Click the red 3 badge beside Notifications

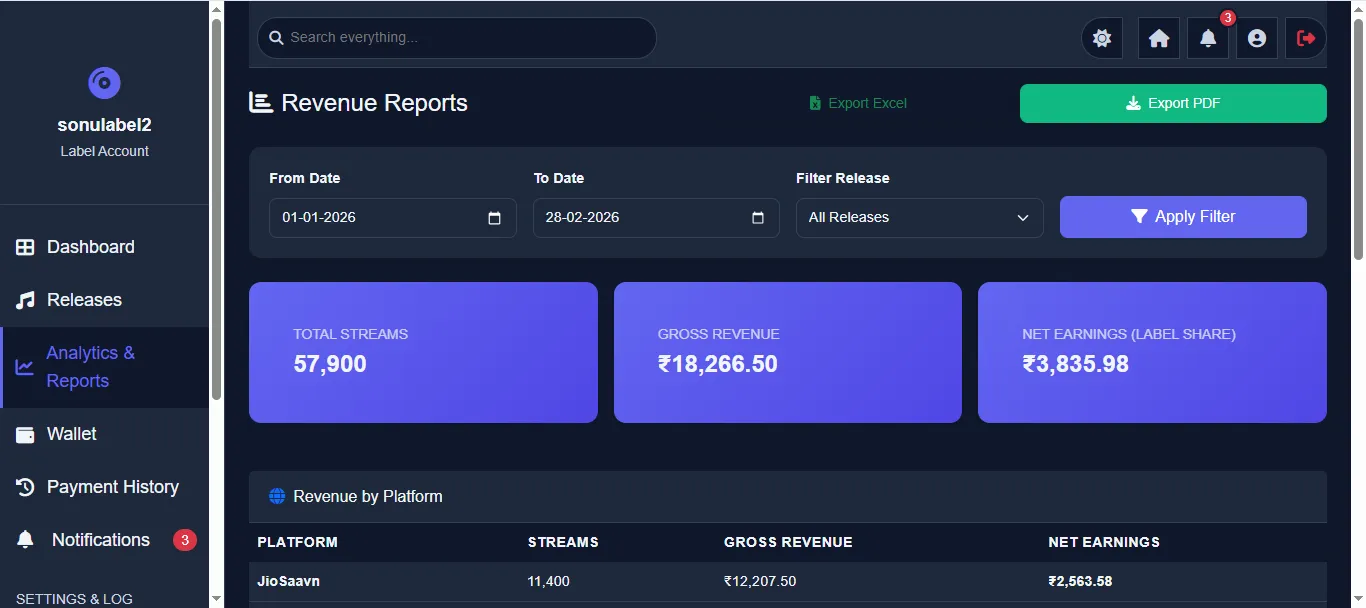(184, 540)
